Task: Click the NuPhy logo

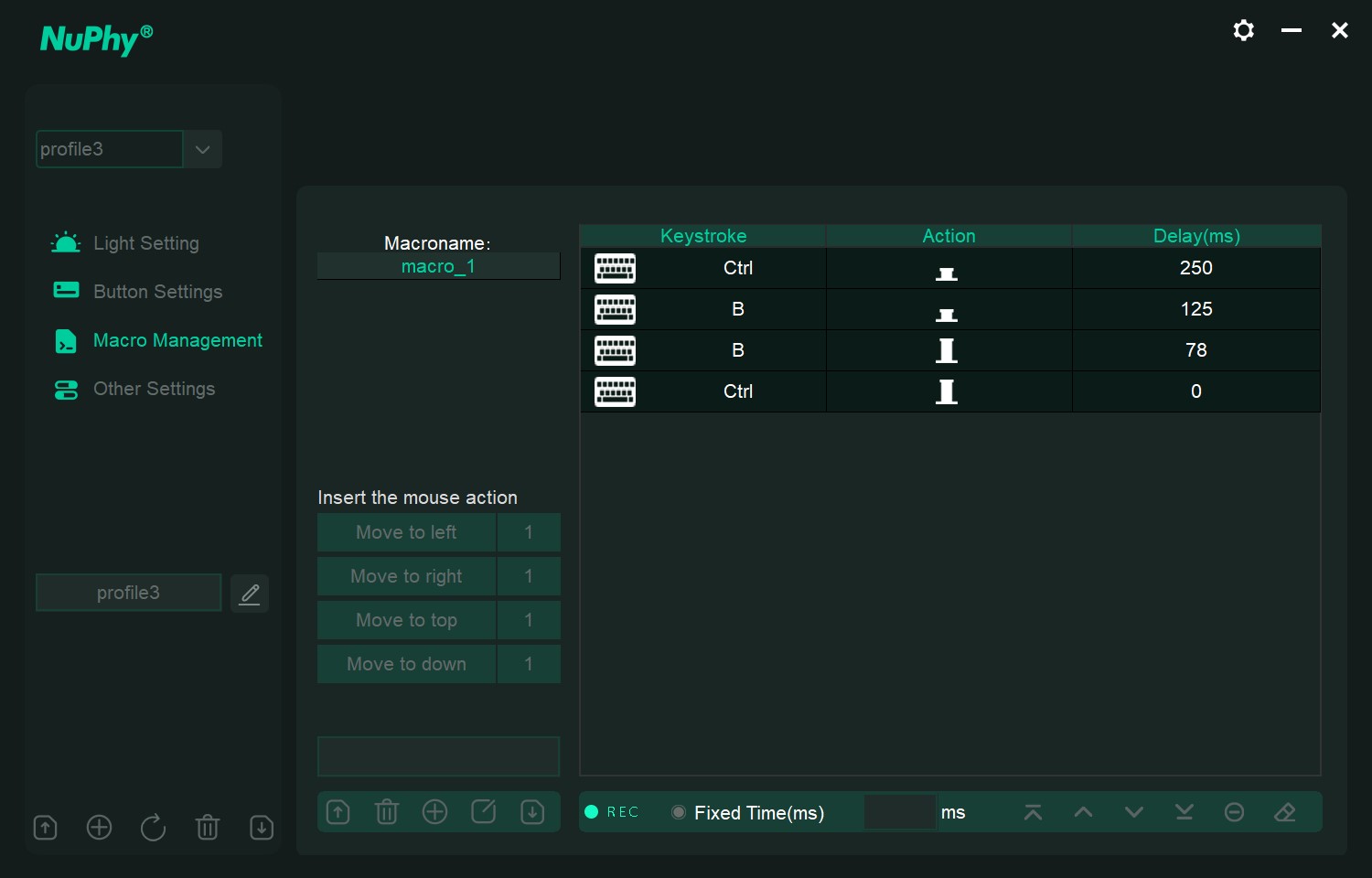Action: [x=97, y=39]
